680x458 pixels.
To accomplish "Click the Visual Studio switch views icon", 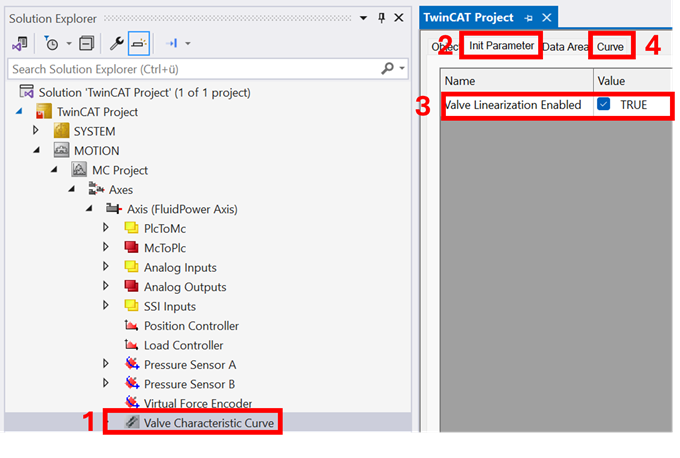I will [x=20, y=43].
